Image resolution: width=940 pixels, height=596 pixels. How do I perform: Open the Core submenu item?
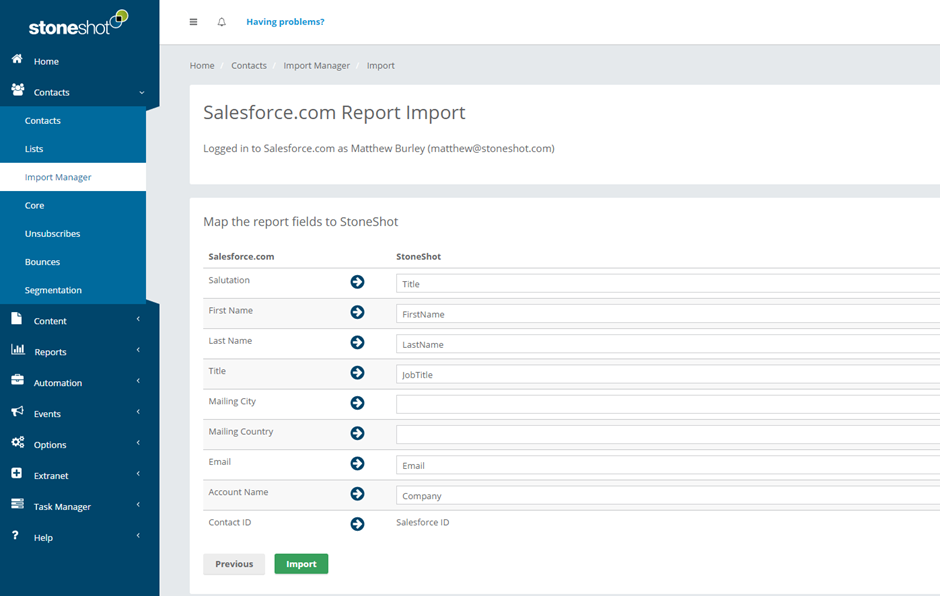(73, 205)
